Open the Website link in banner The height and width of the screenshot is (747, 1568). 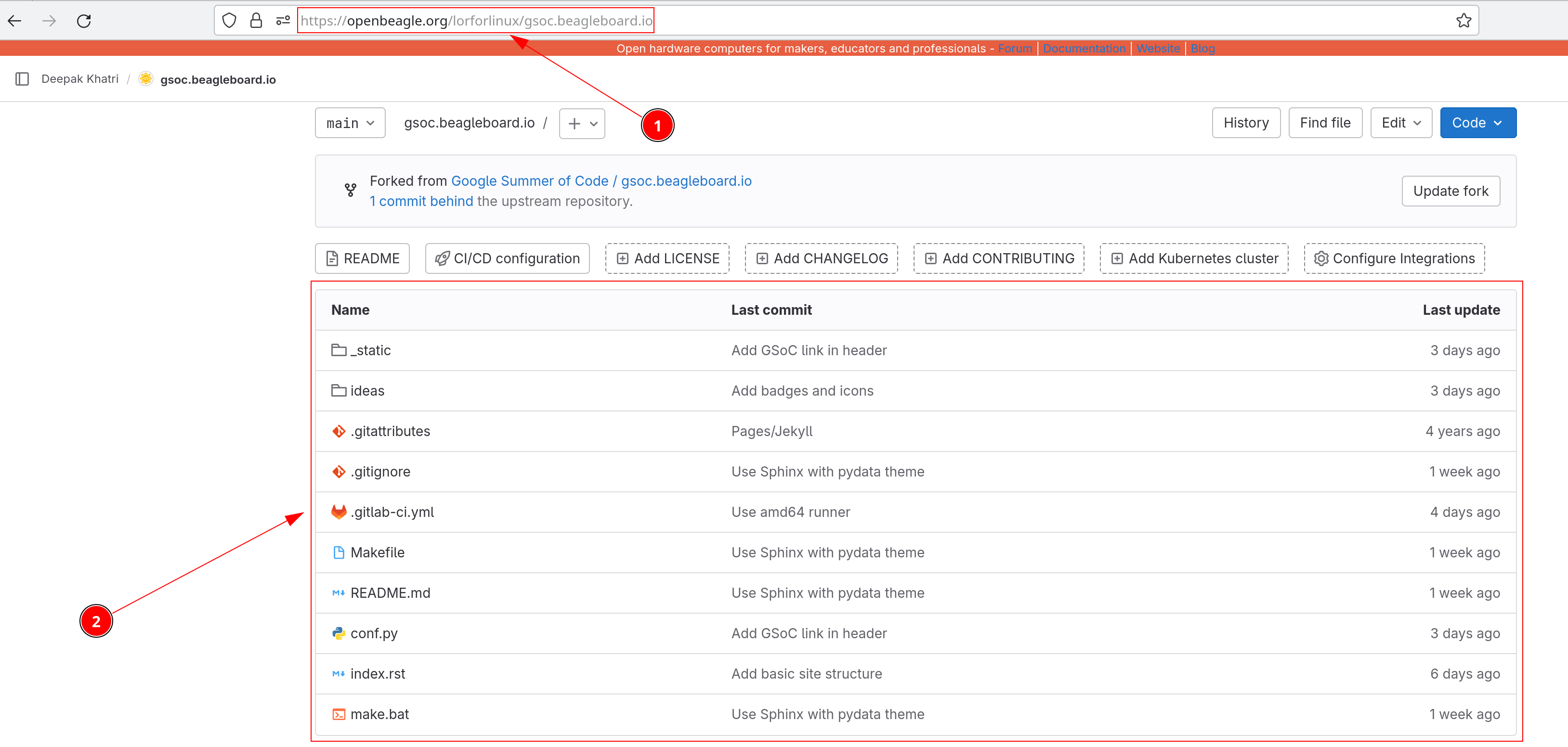[1158, 49]
